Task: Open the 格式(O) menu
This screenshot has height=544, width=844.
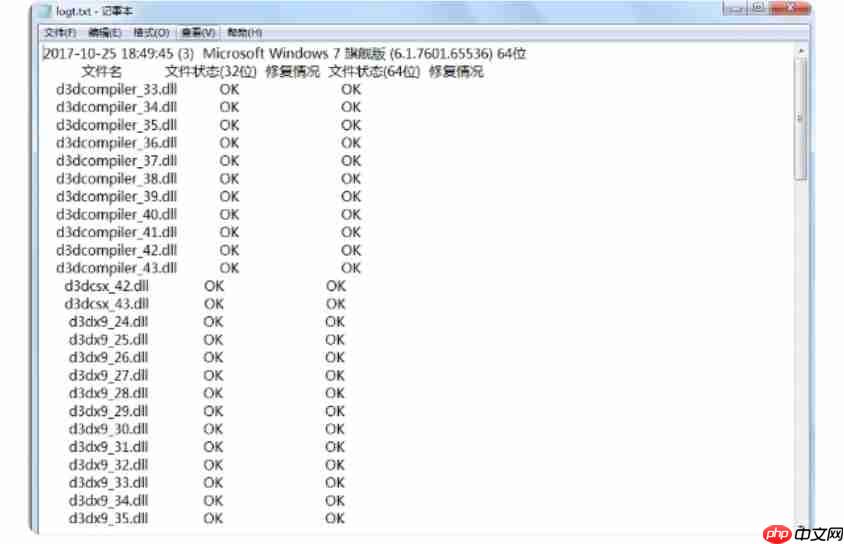Action: tap(151, 33)
